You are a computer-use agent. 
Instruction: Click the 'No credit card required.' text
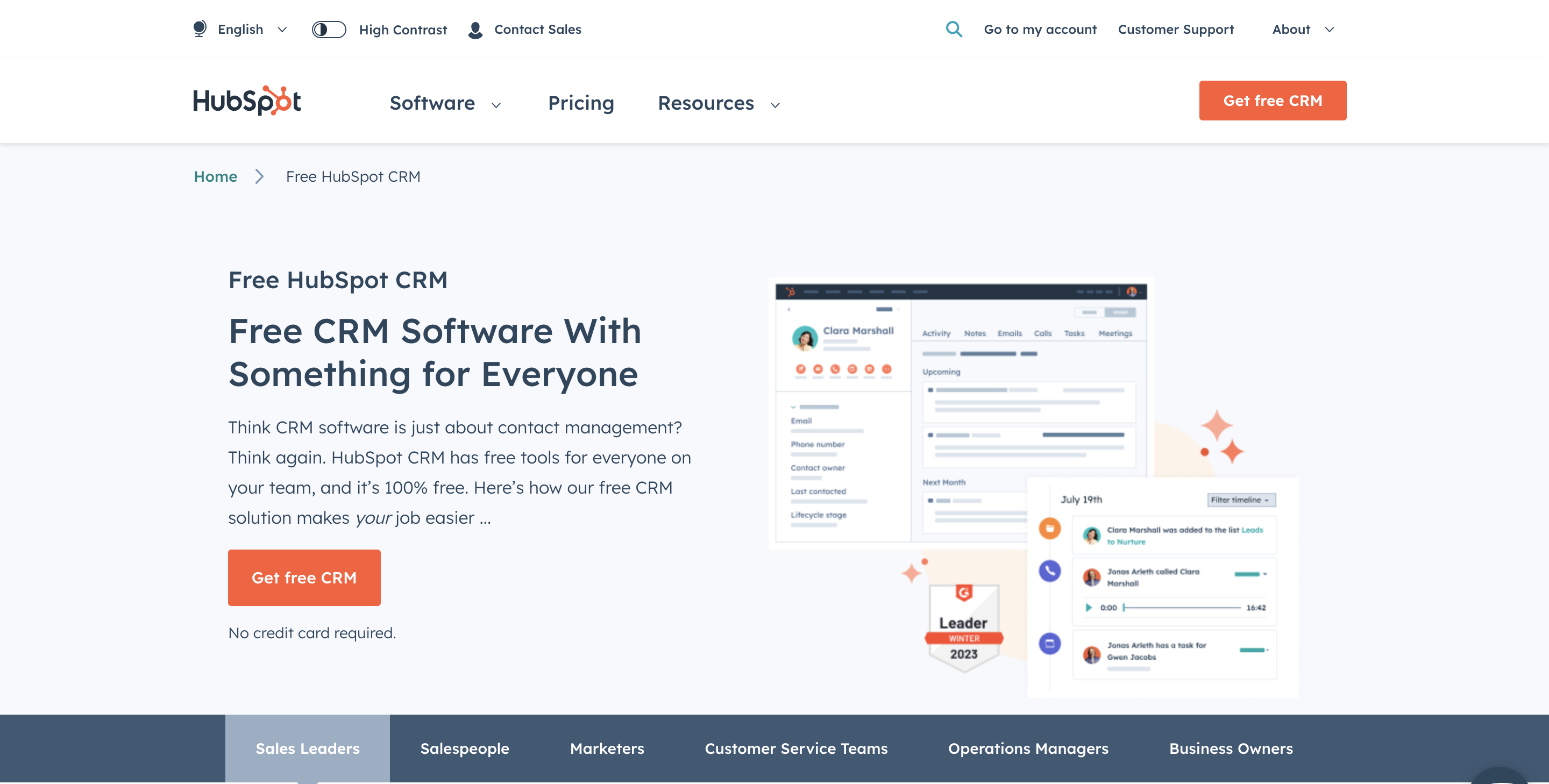(x=312, y=632)
